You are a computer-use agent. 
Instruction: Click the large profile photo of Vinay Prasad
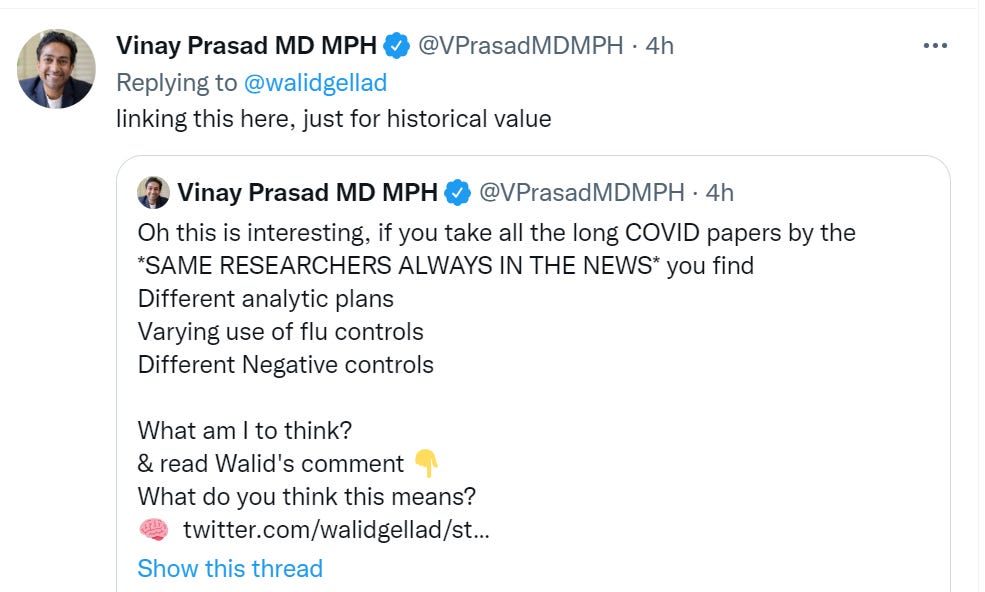(x=56, y=68)
